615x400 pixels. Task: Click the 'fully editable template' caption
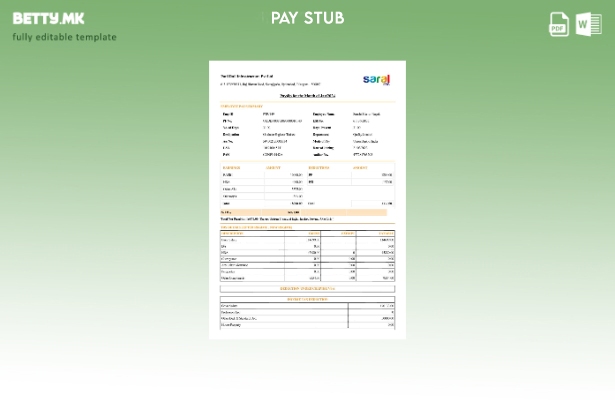tap(64, 37)
